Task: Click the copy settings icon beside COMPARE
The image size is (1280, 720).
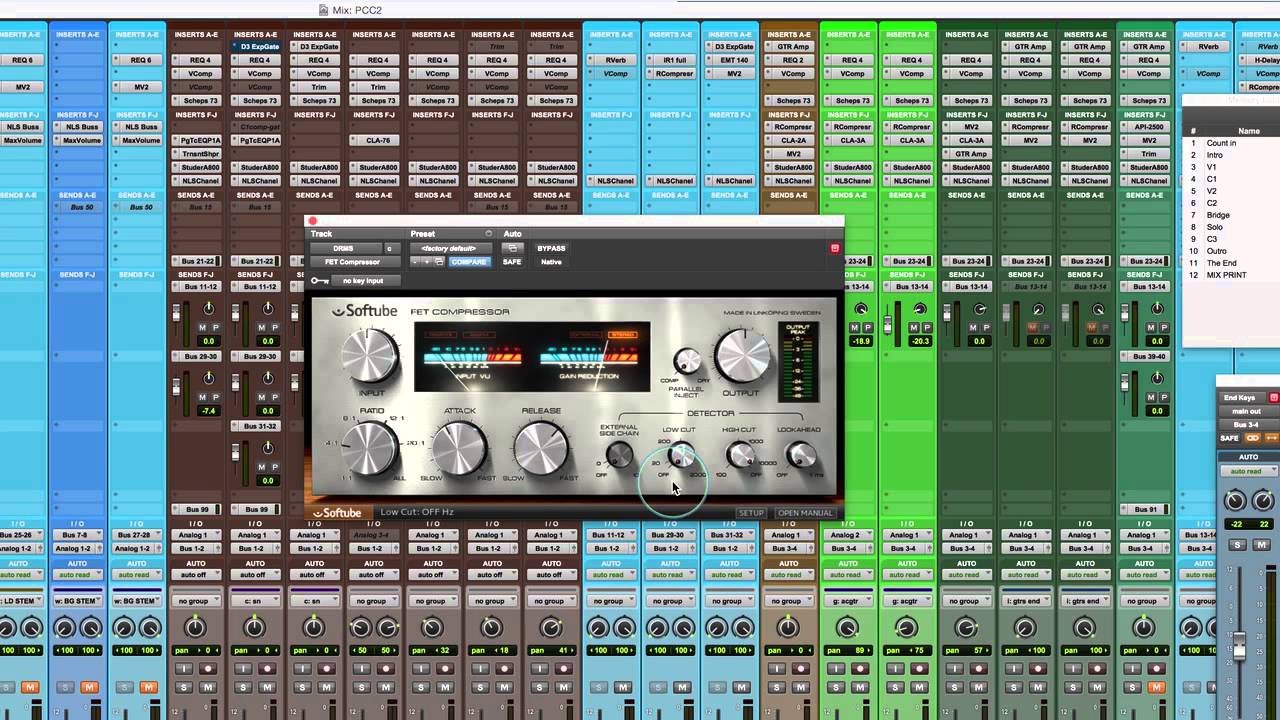Action: (439, 262)
